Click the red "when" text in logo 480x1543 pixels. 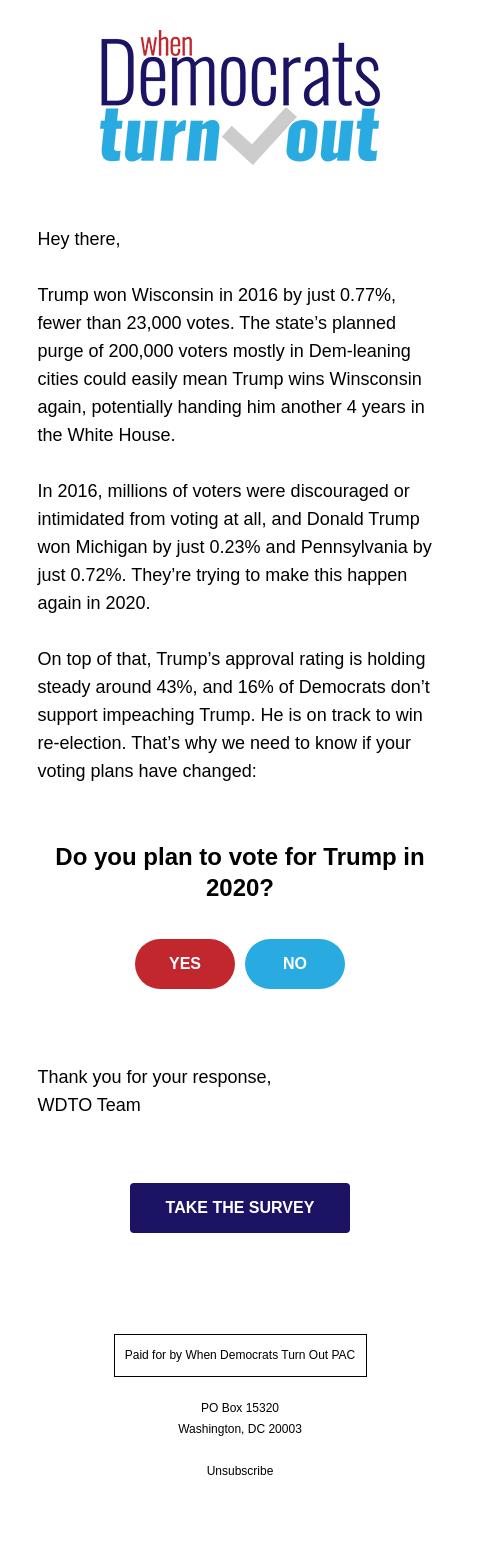click(x=166, y=44)
